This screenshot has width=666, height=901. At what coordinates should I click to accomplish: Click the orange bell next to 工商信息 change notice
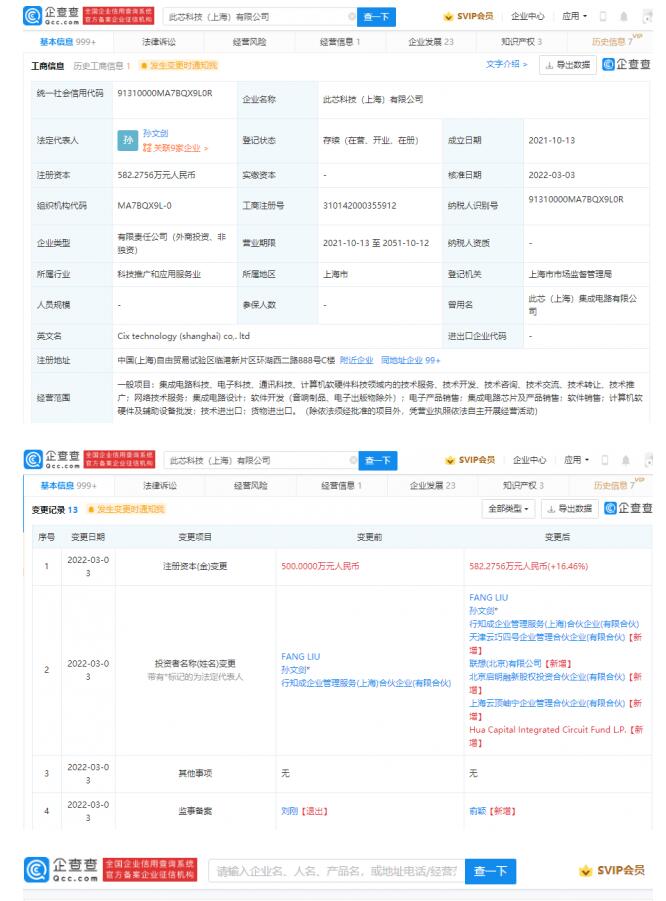[x=144, y=66]
